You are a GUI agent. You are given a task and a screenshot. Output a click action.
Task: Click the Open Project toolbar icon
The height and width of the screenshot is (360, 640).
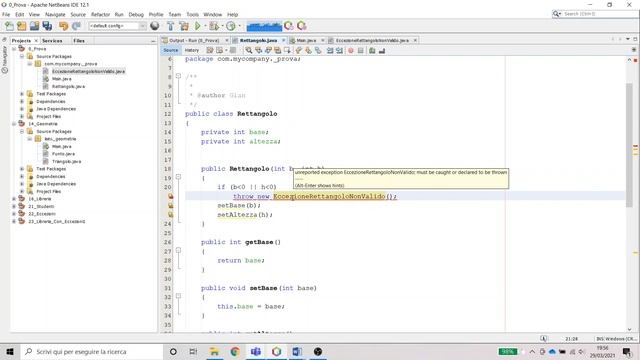click(x=34, y=26)
